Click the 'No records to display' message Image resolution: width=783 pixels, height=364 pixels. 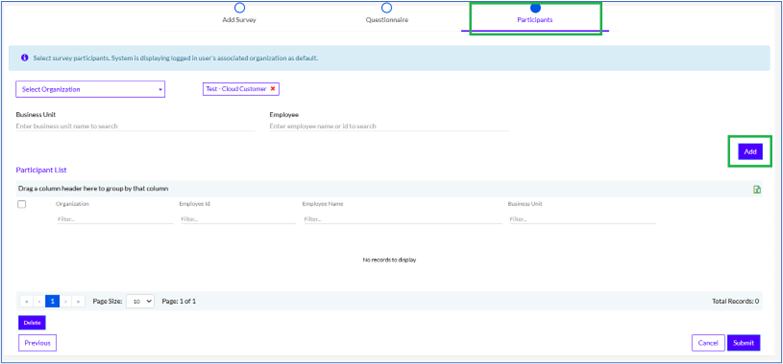coord(390,260)
